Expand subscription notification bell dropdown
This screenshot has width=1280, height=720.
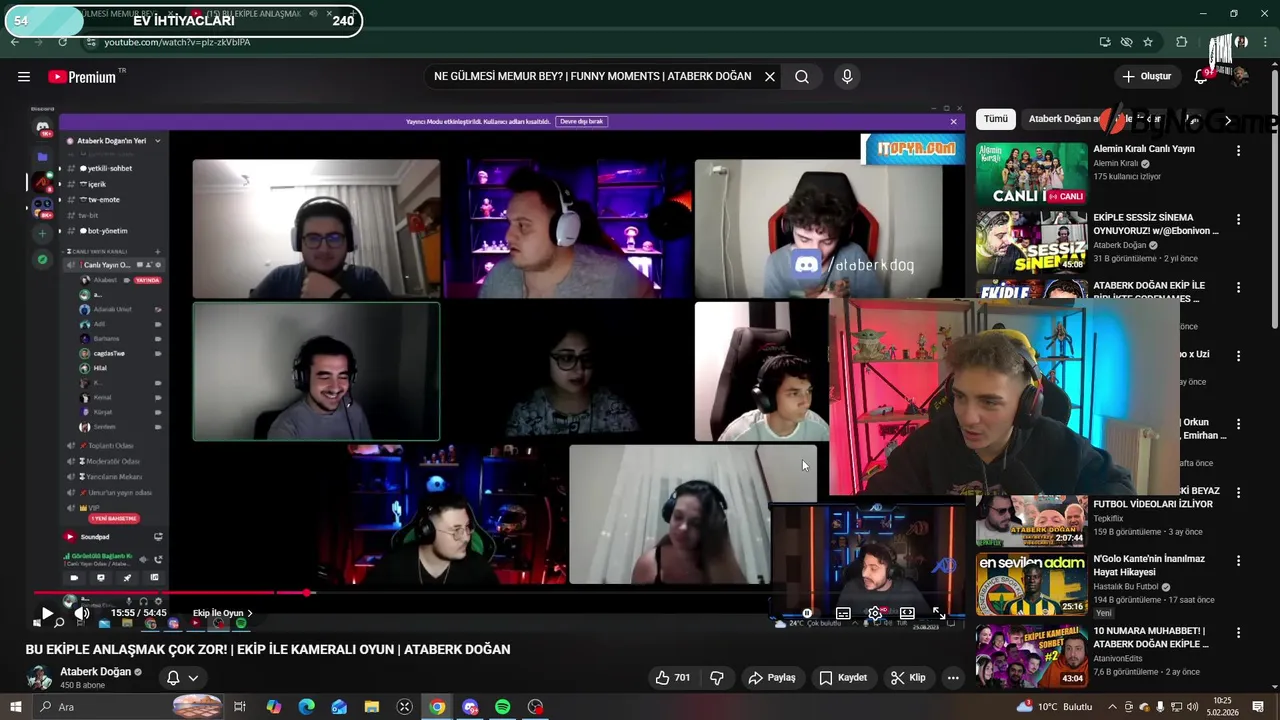[193, 678]
